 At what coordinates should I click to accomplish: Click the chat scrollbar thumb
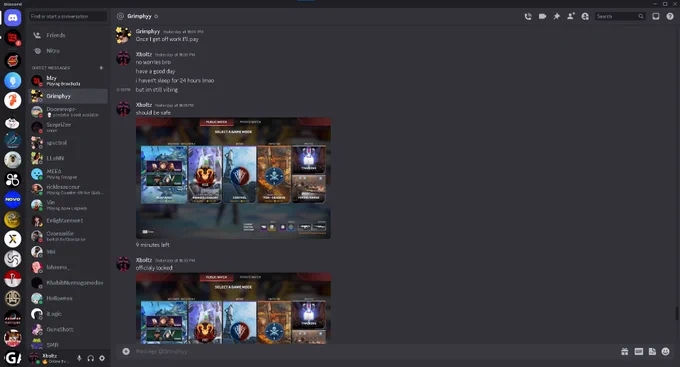(x=677, y=313)
